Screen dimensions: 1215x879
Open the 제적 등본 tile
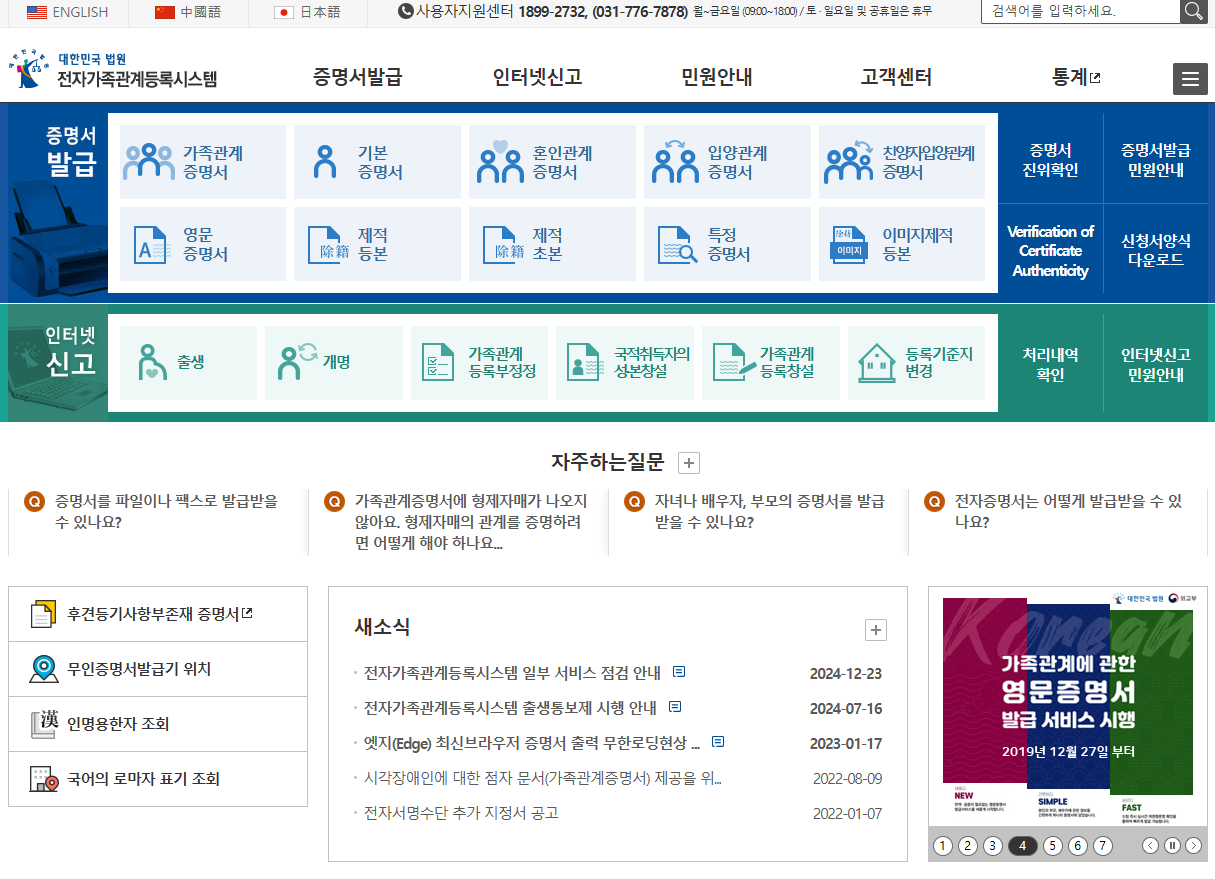pos(377,244)
